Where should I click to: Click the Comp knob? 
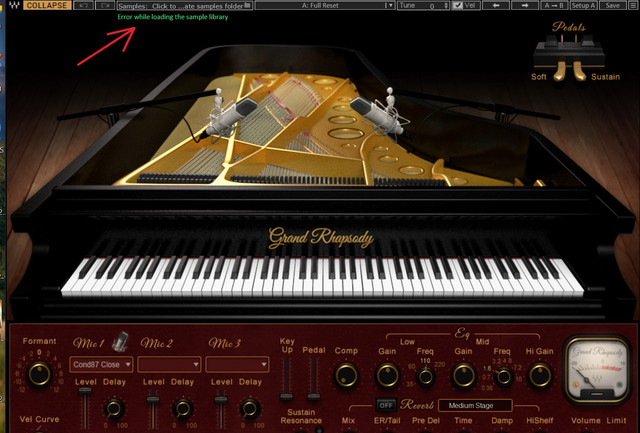pyautogui.click(x=346, y=375)
